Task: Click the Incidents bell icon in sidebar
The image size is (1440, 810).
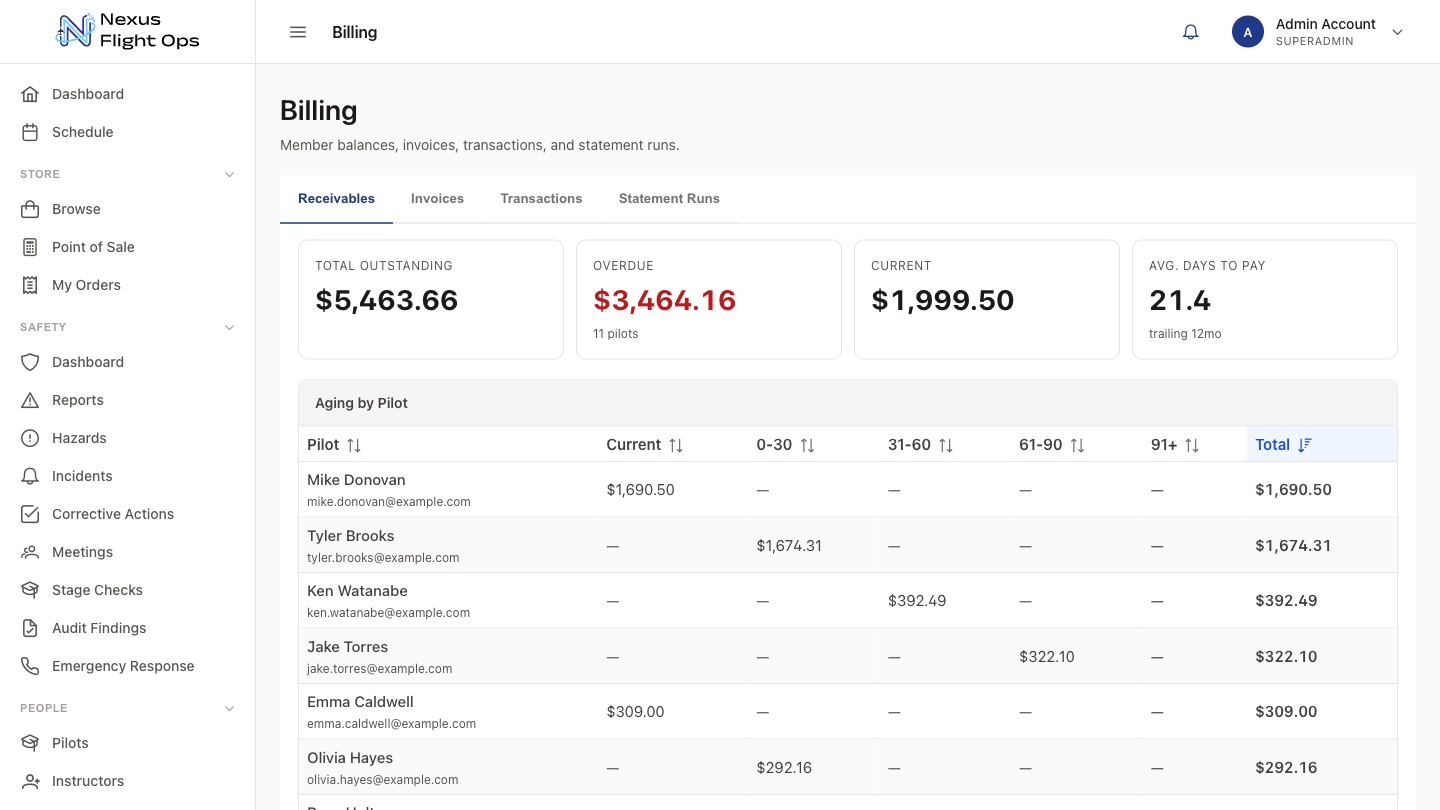Action: pyautogui.click(x=30, y=476)
